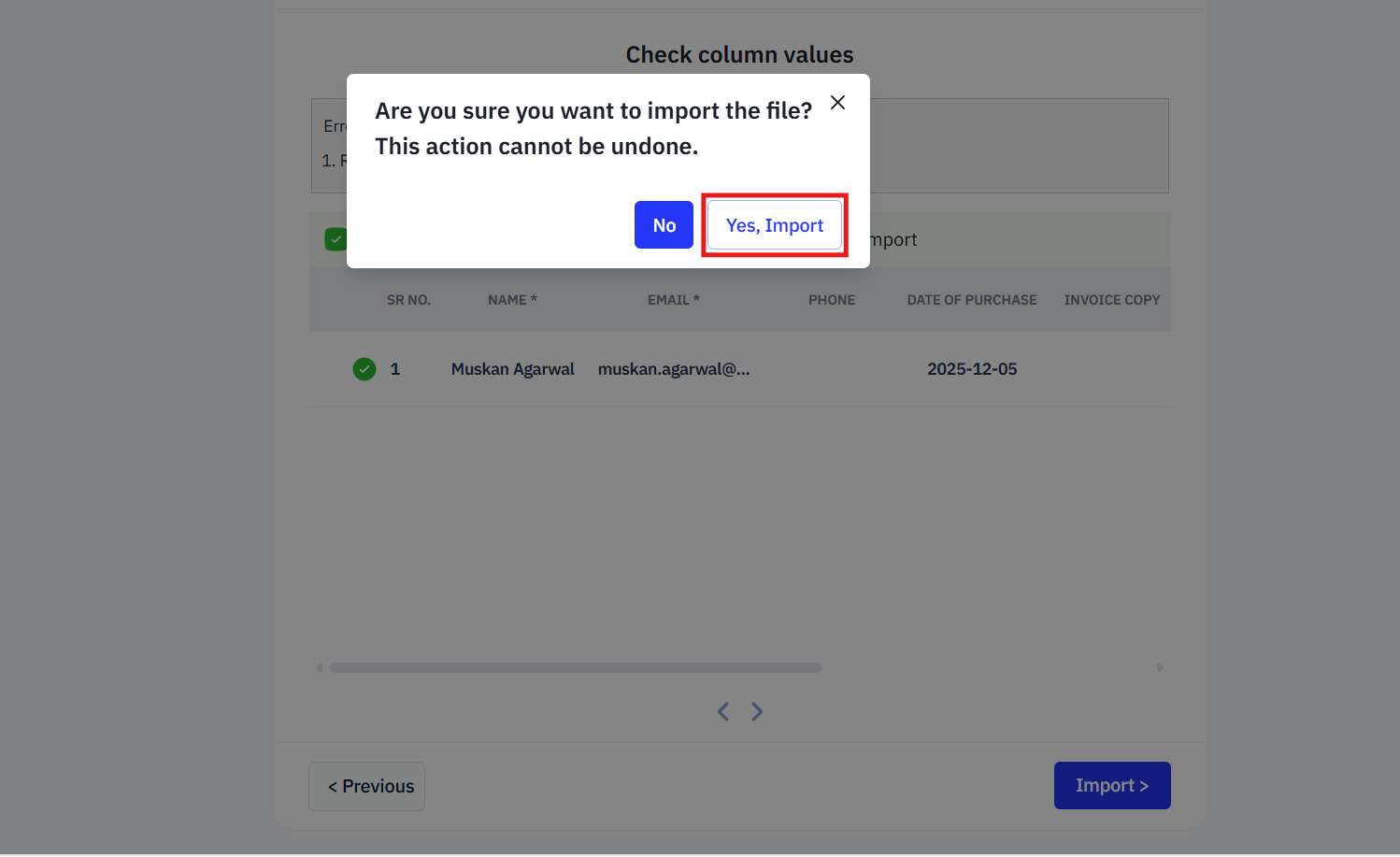Click the 2025-12-05 purchase date cell
Image resolution: width=1400 pixels, height=857 pixels.
tap(971, 369)
